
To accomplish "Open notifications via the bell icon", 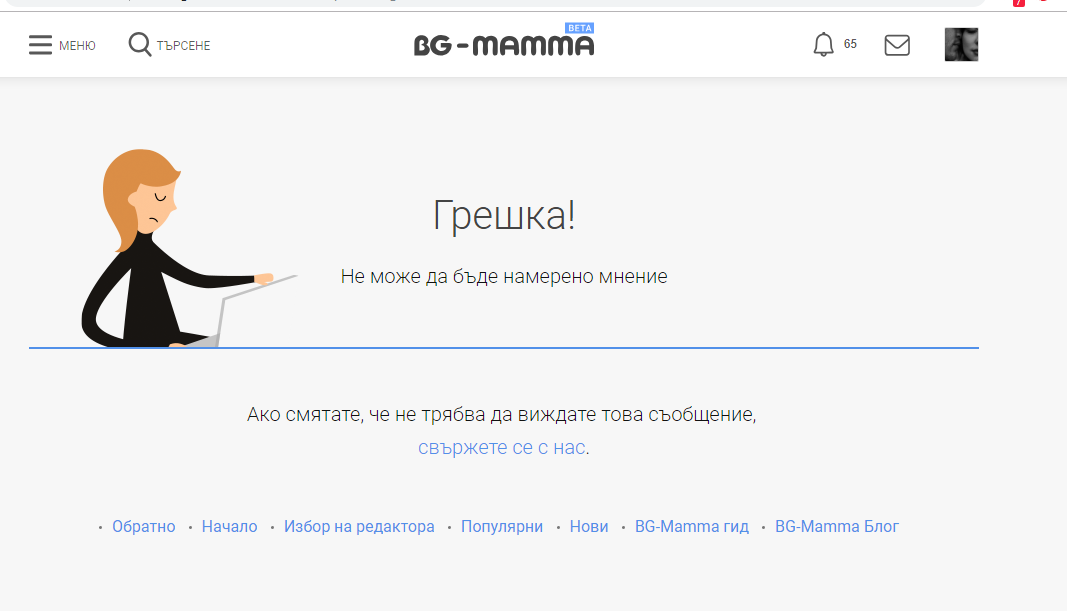I will click(x=823, y=45).
